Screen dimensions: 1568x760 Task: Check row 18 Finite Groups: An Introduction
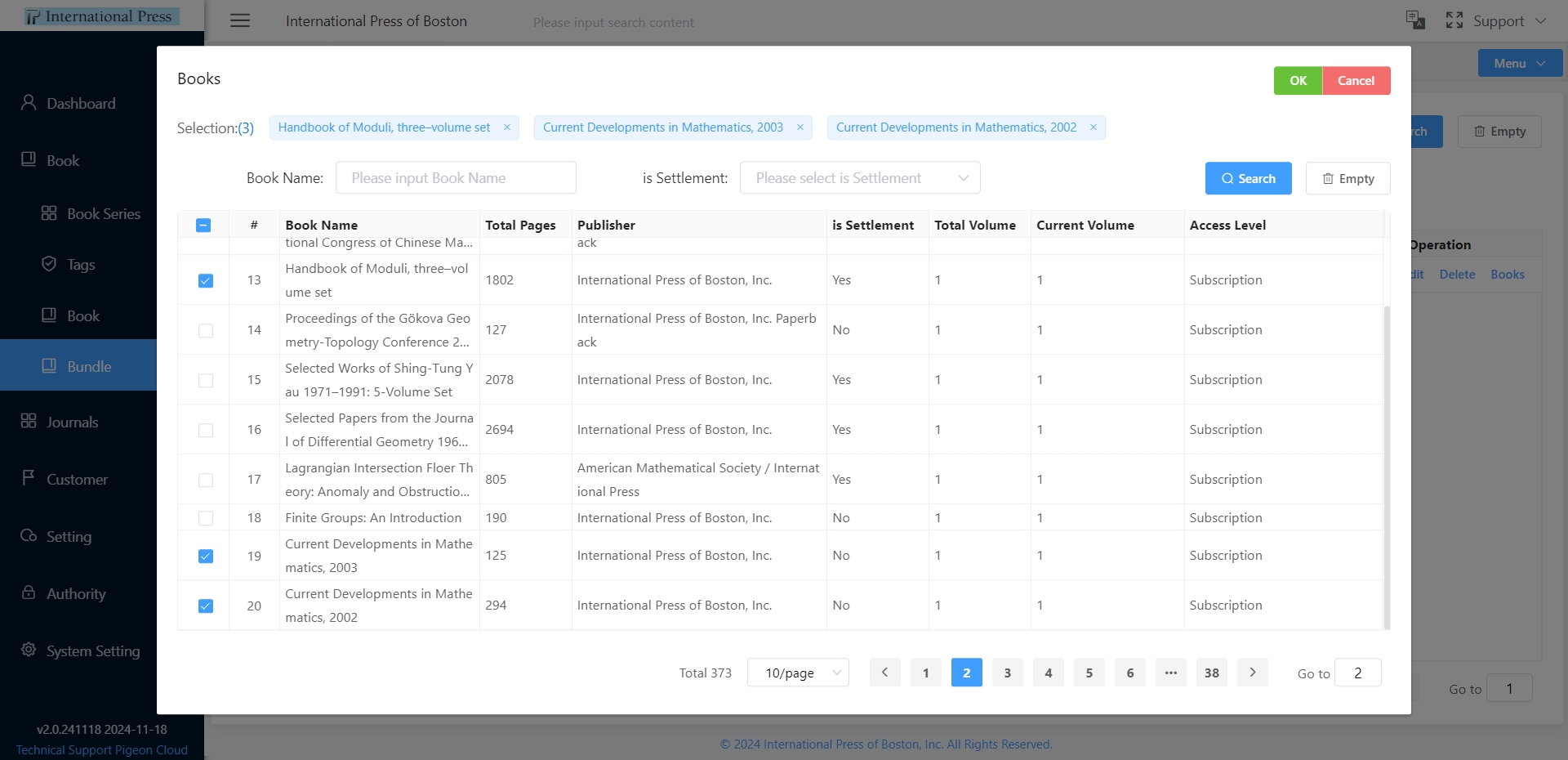(x=206, y=518)
